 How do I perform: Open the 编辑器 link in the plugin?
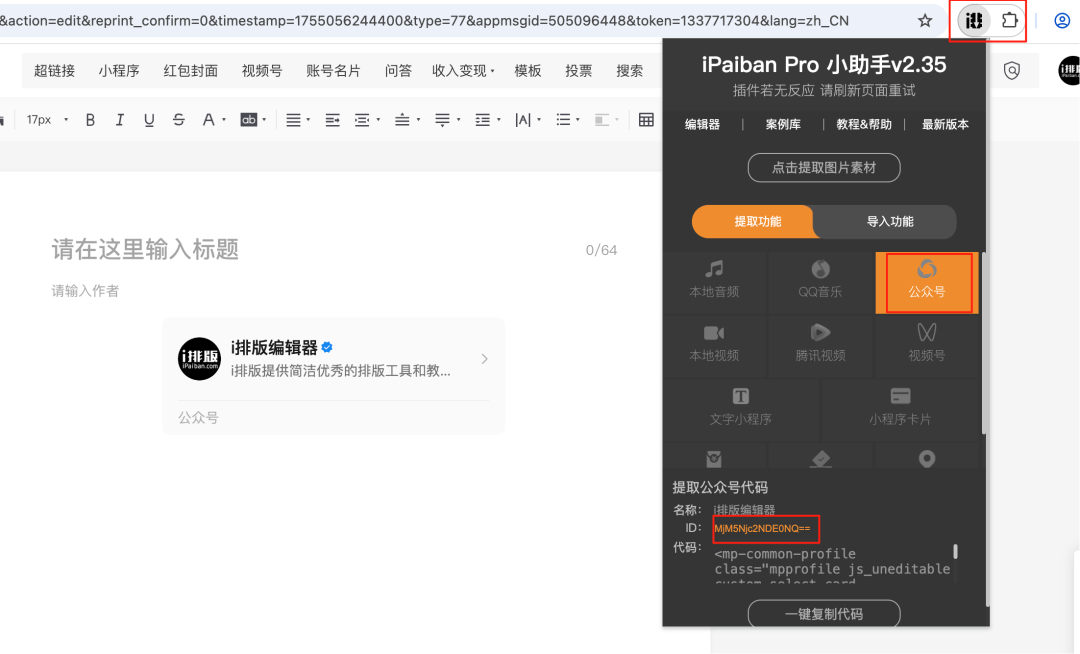pos(703,125)
